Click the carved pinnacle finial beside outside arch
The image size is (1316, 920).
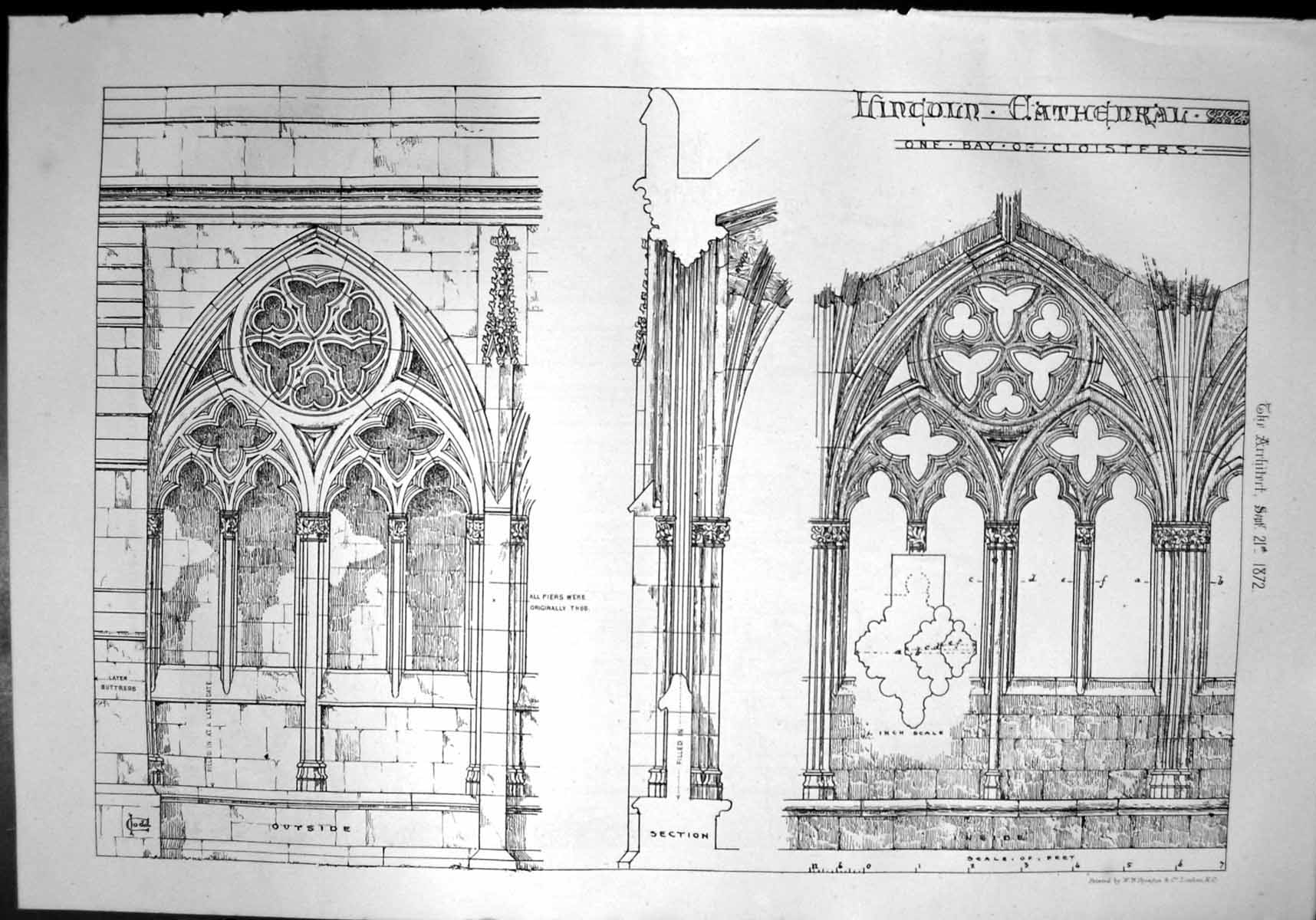click(502, 295)
